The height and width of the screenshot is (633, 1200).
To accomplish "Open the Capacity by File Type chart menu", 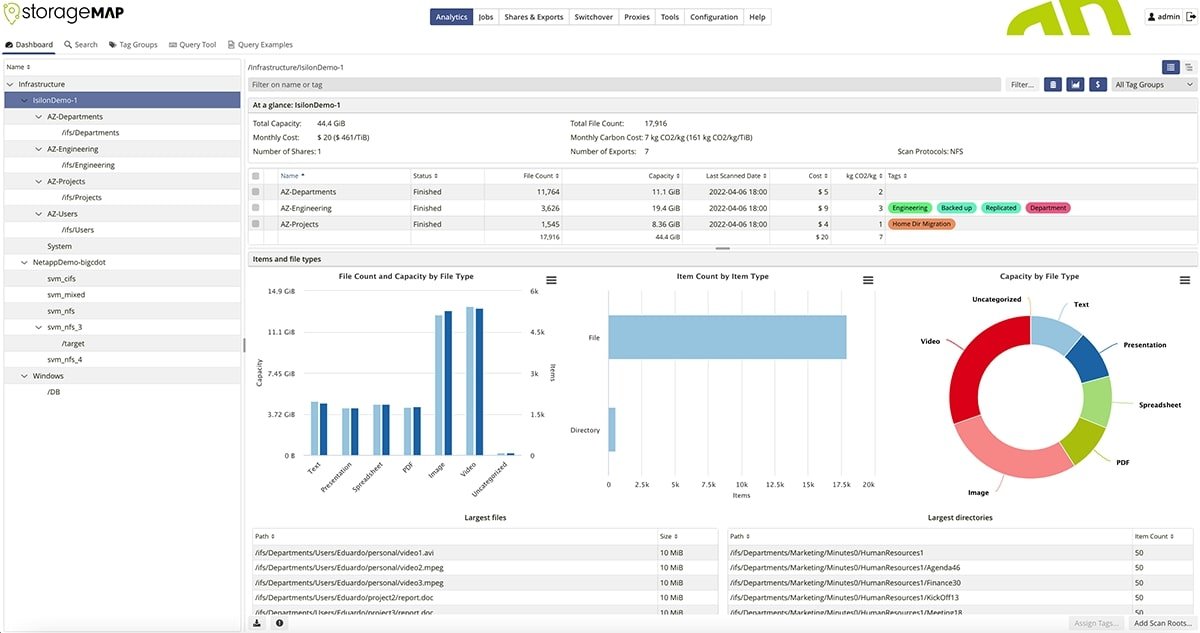I will (x=1185, y=281).
